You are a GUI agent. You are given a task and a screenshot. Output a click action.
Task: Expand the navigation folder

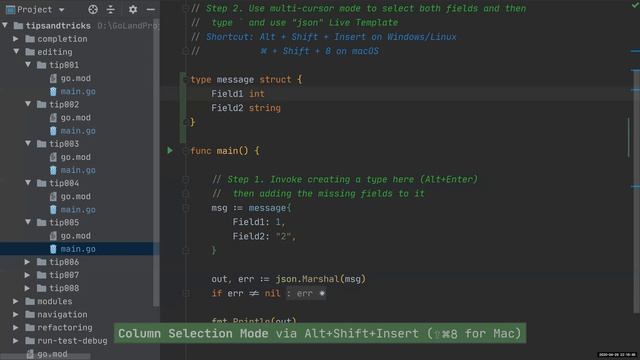point(16,314)
